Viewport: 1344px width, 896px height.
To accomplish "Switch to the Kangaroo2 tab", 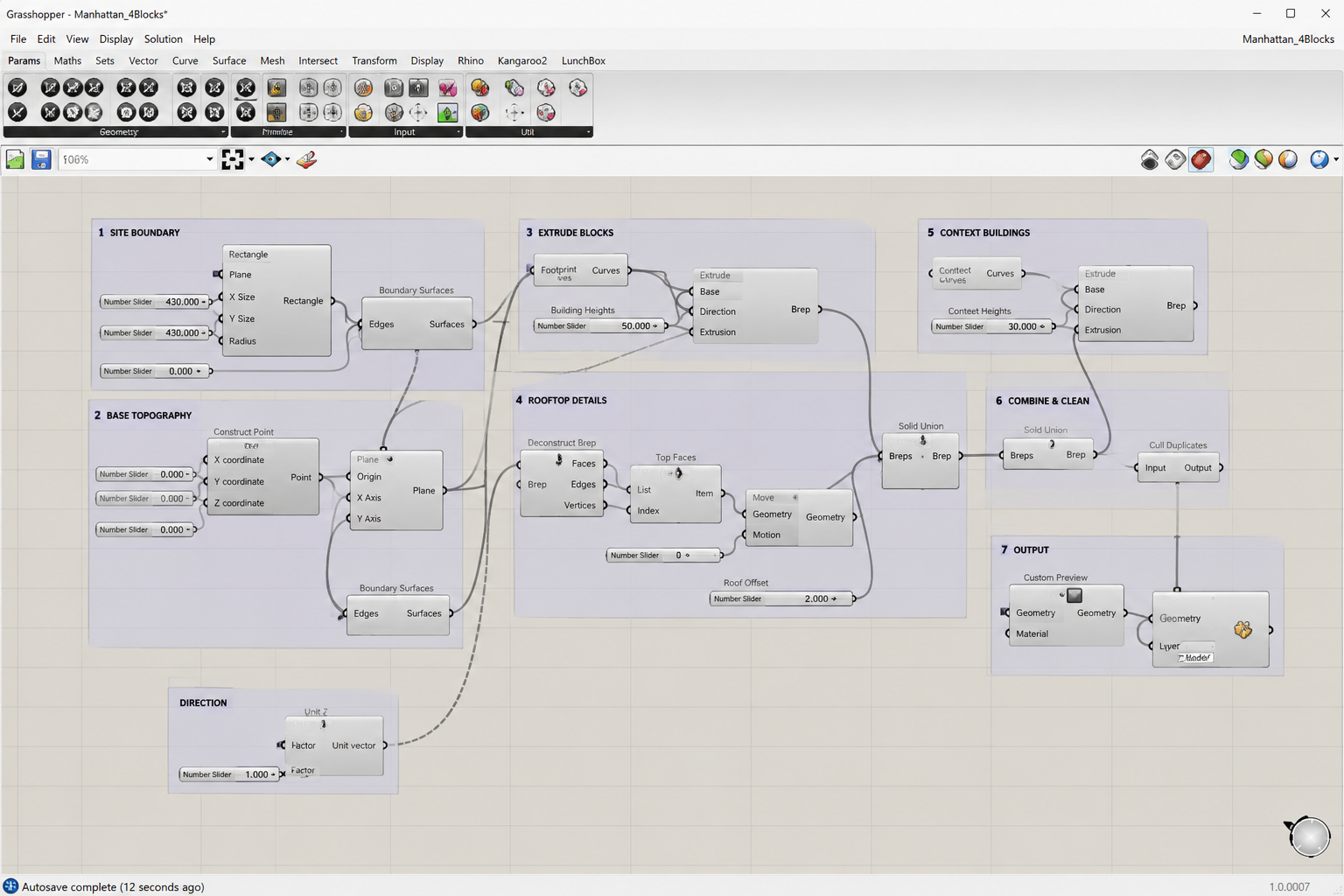I will coord(522,60).
